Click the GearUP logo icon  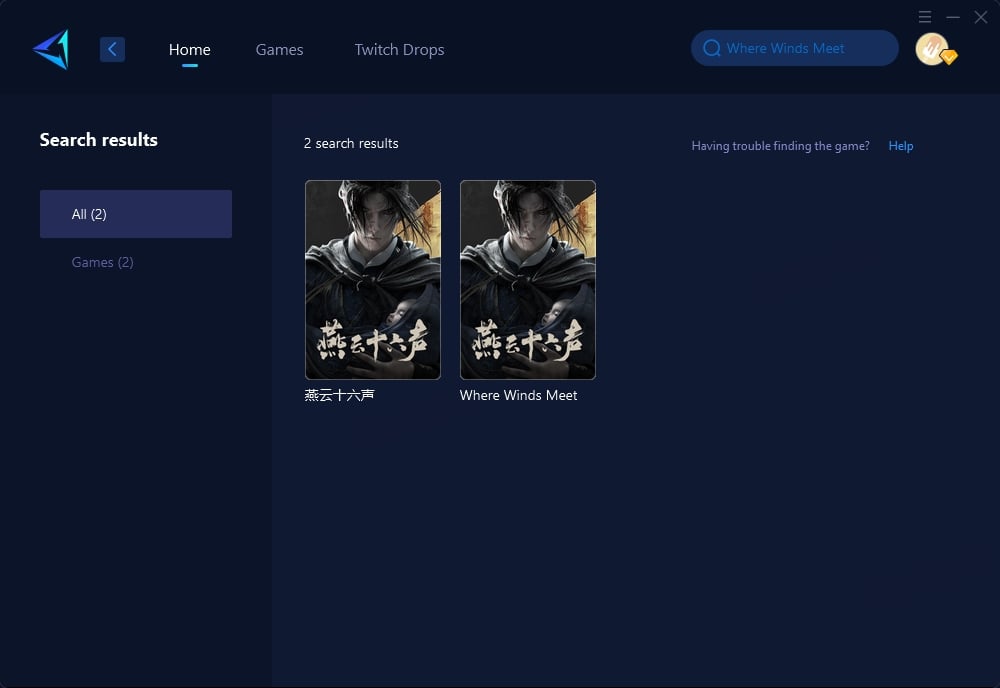[x=51, y=49]
